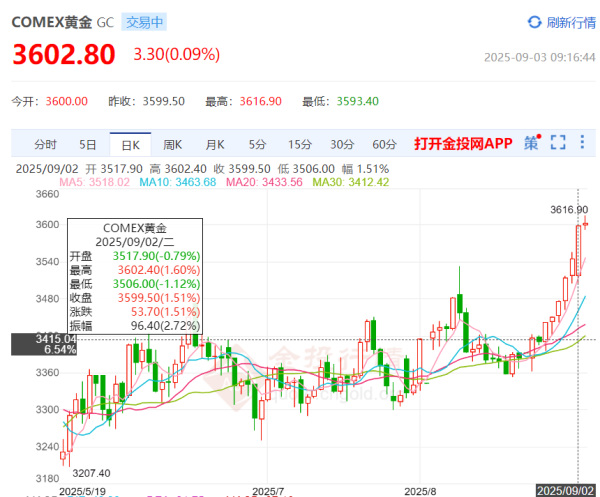
Task: Click tooltip change 53.70(1.51%)
Action: pos(165,312)
